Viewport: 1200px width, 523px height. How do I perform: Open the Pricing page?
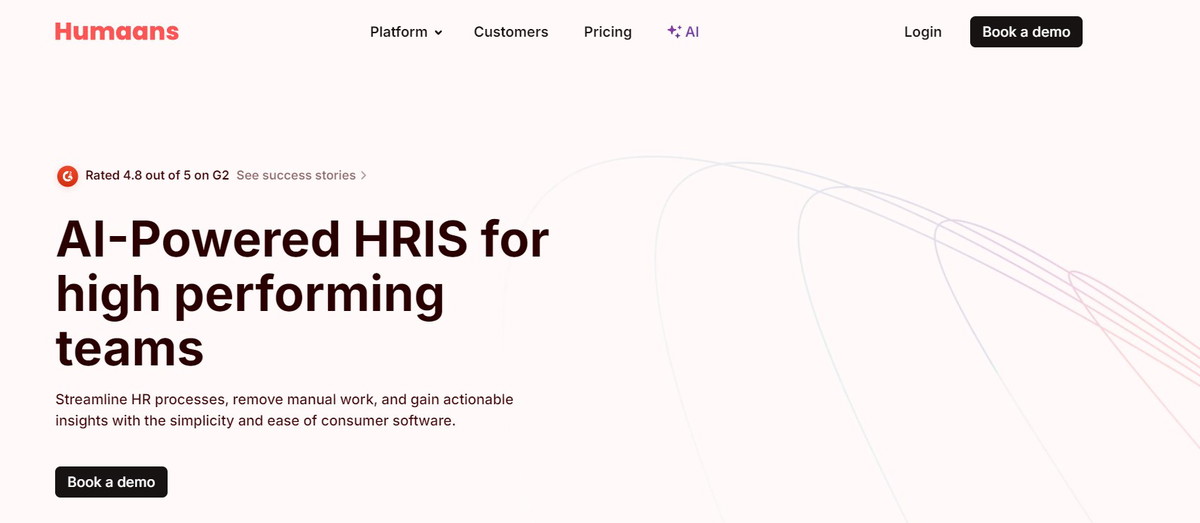608,32
